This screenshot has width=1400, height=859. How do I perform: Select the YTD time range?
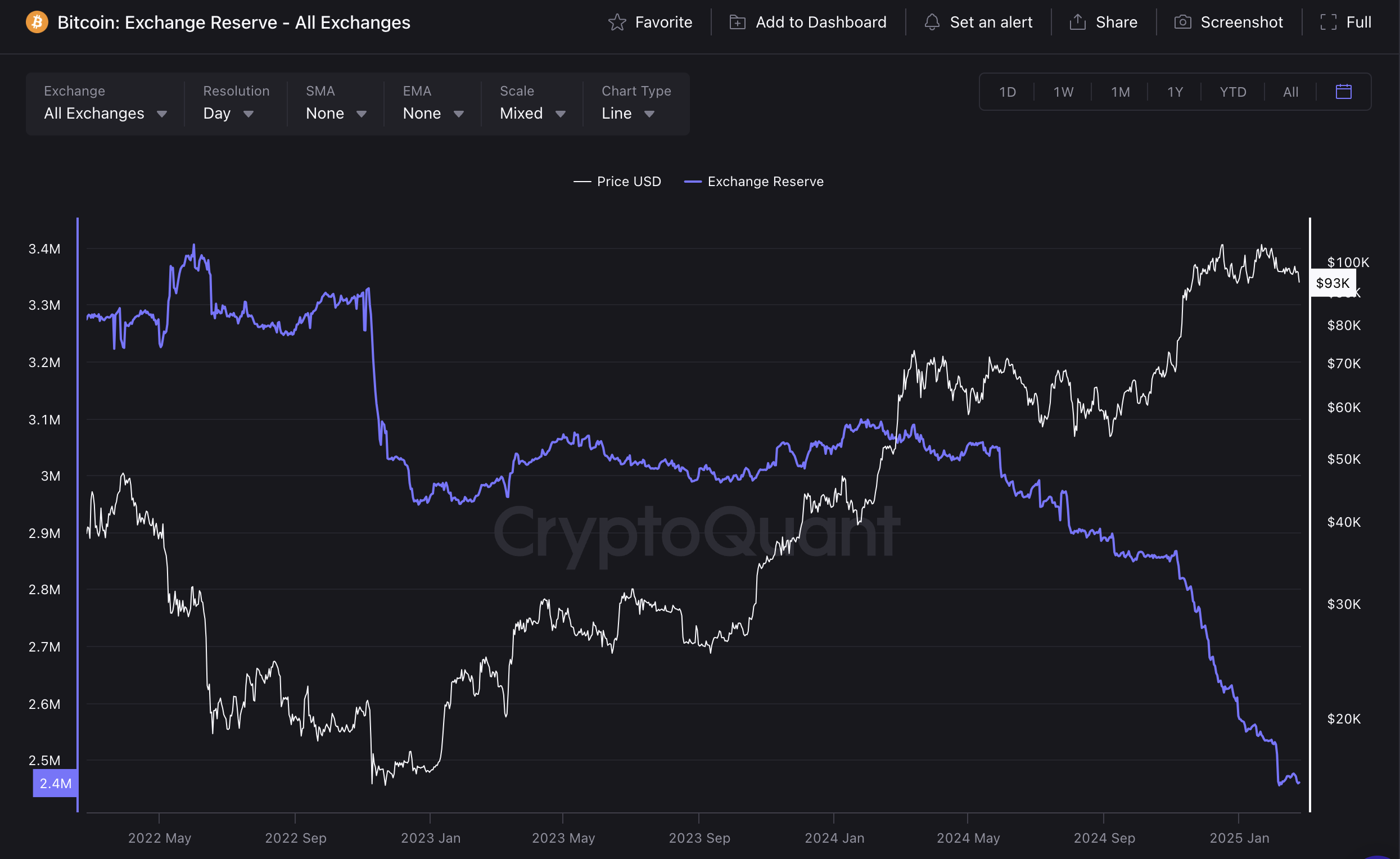[1233, 92]
